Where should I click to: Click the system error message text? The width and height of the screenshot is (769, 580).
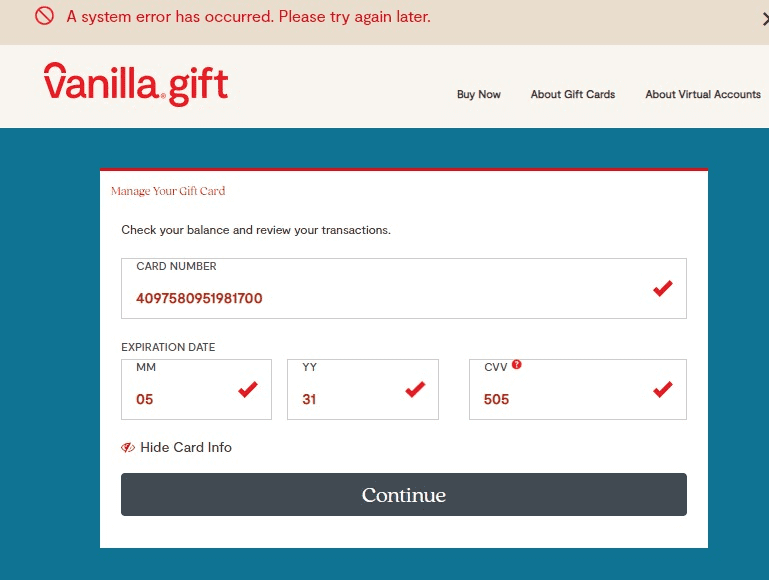(248, 17)
